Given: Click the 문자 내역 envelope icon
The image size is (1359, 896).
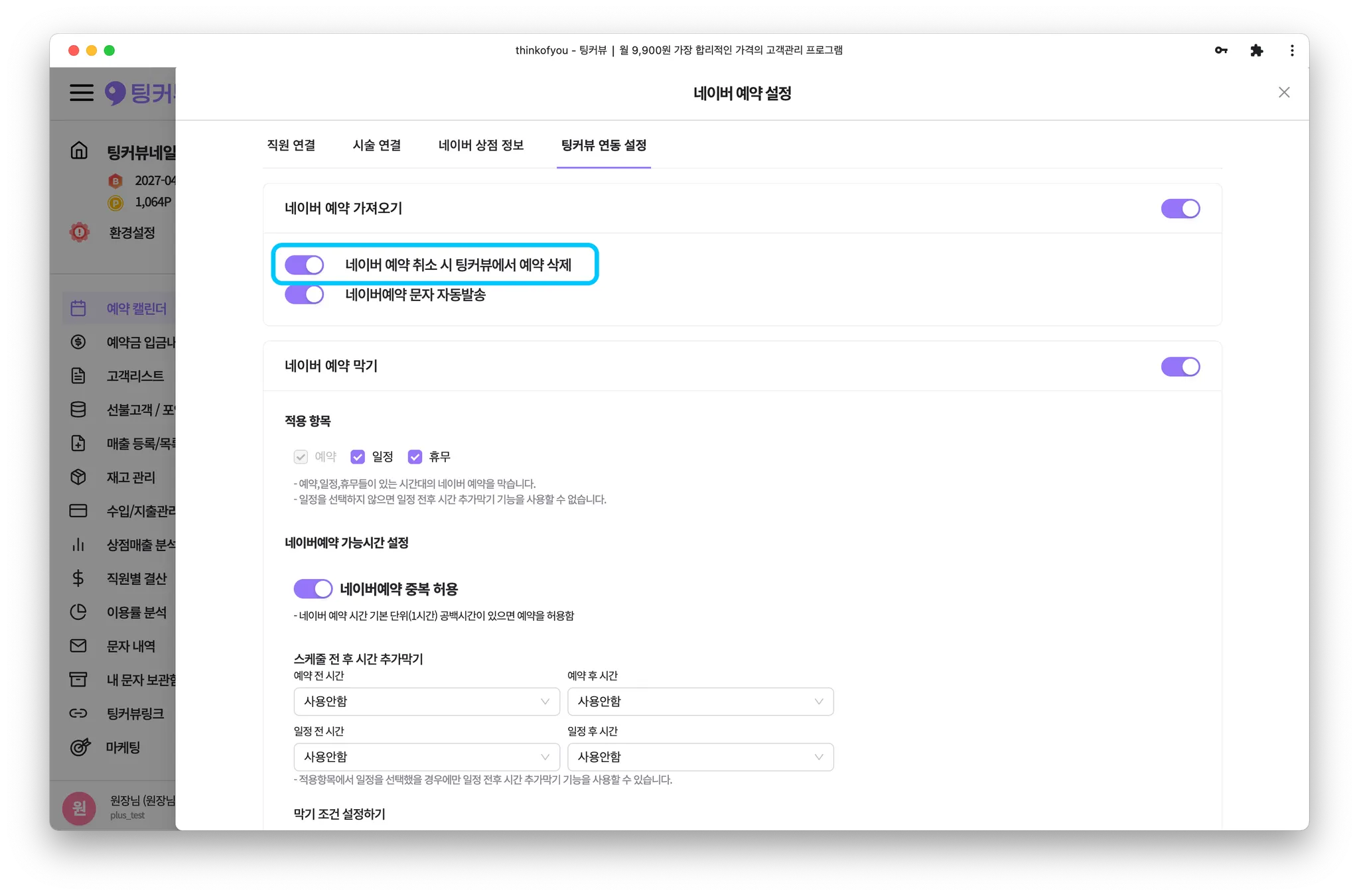Looking at the screenshot, I should [78, 645].
